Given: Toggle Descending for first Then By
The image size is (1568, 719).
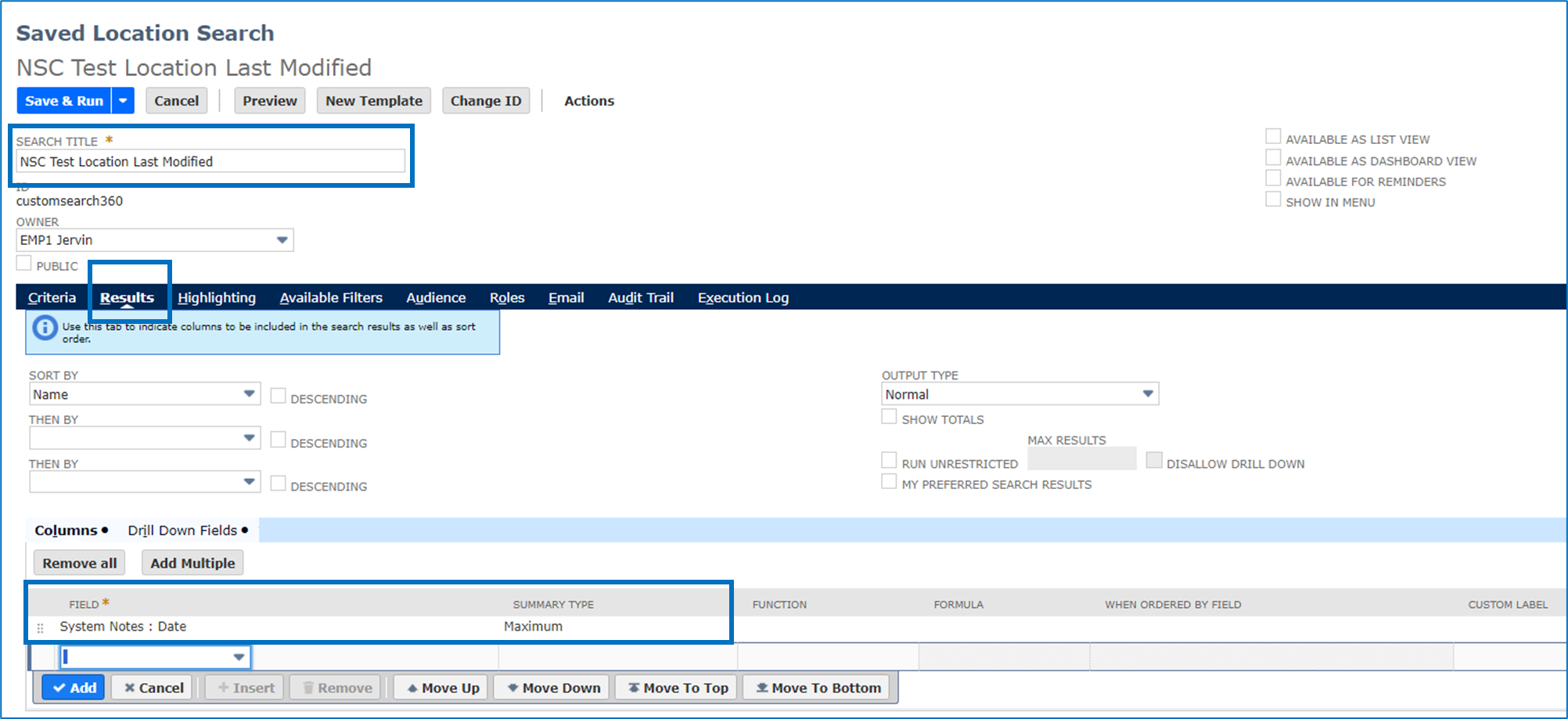Looking at the screenshot, I should [278, 440].
